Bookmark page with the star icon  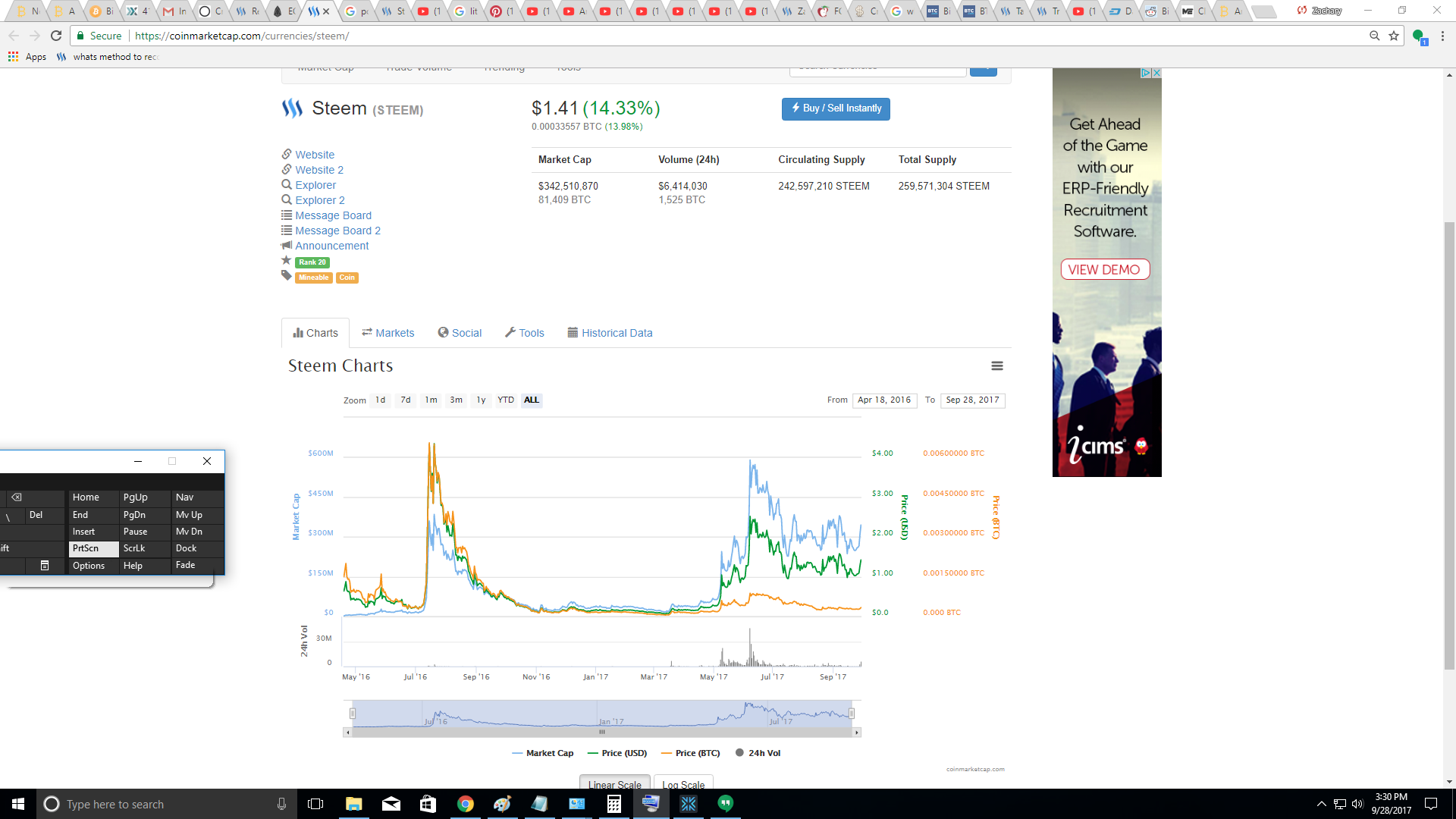tap(1394, 36)
